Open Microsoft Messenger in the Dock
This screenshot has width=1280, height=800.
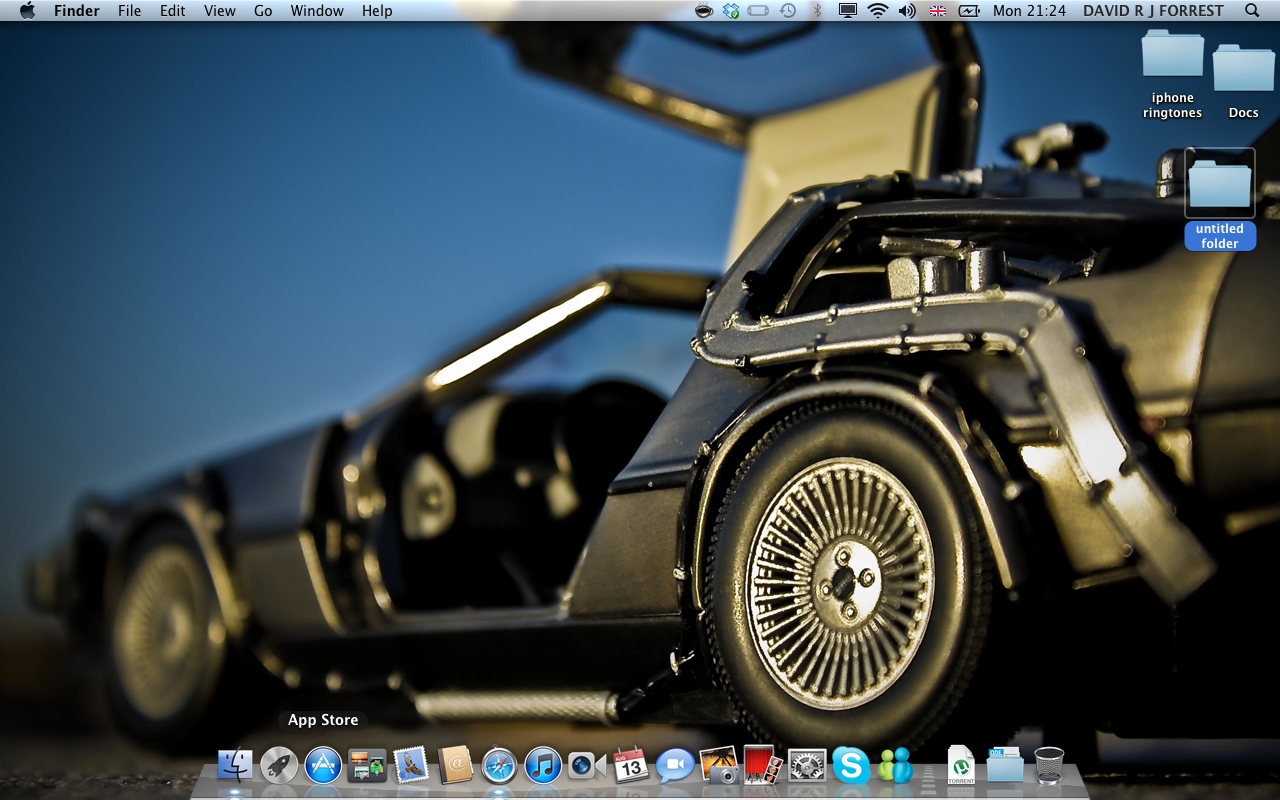click(x=895, y=766)
